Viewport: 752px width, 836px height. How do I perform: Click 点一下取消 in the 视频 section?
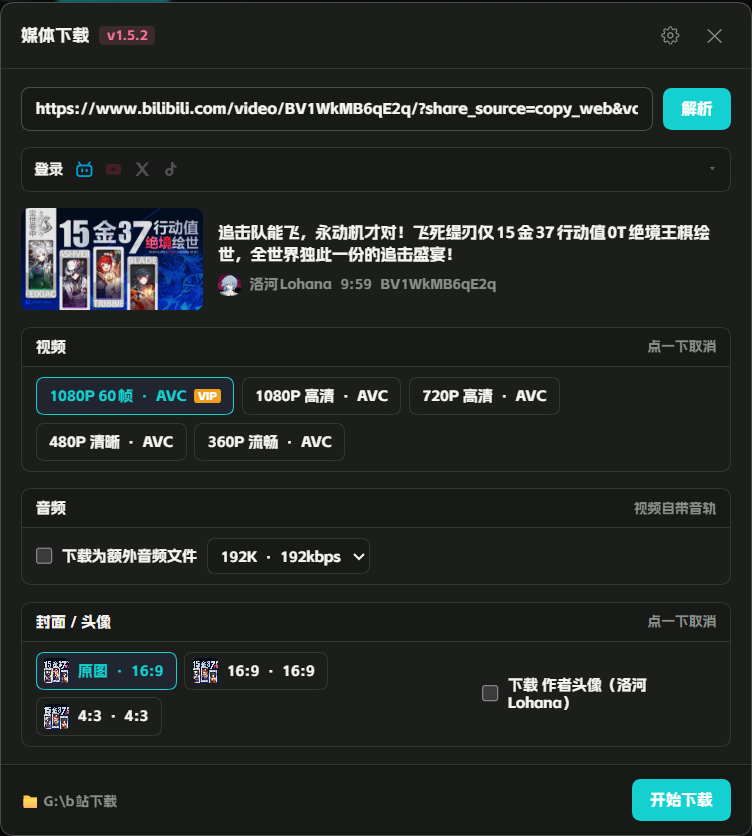pos(682,347)
